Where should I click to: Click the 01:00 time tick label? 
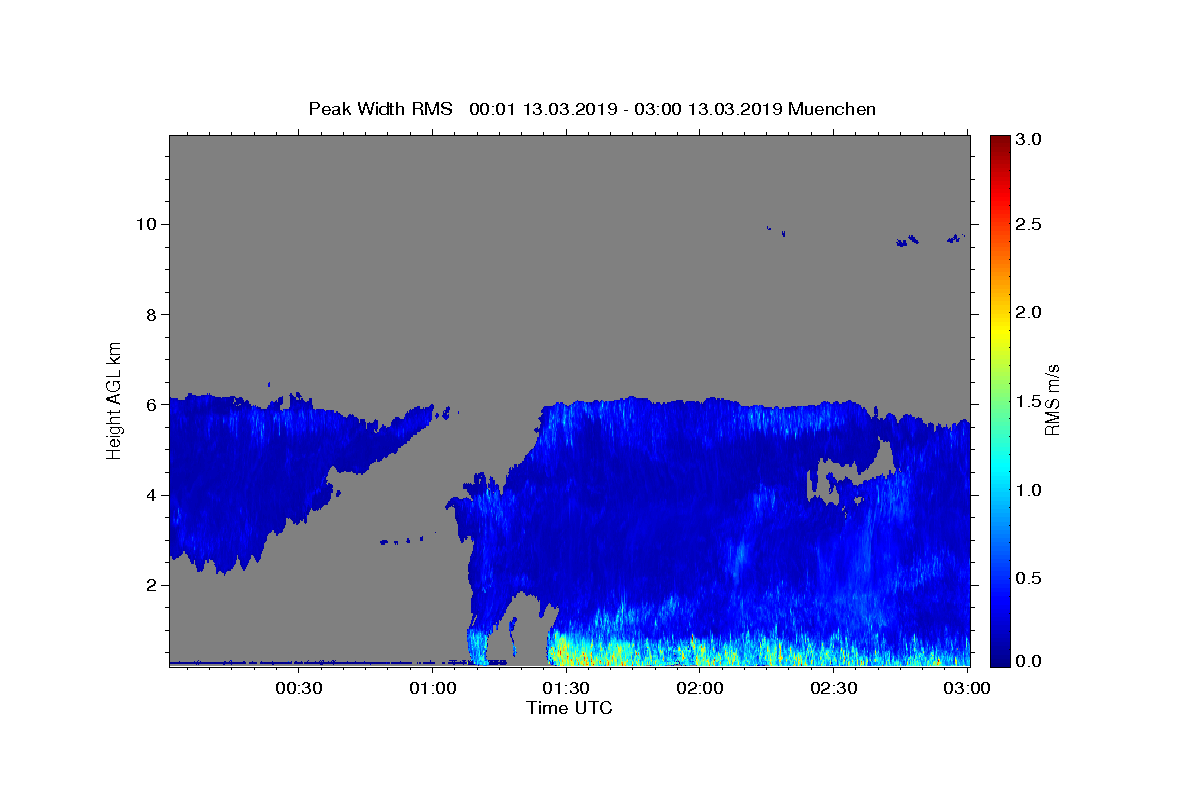click(432, 688)
